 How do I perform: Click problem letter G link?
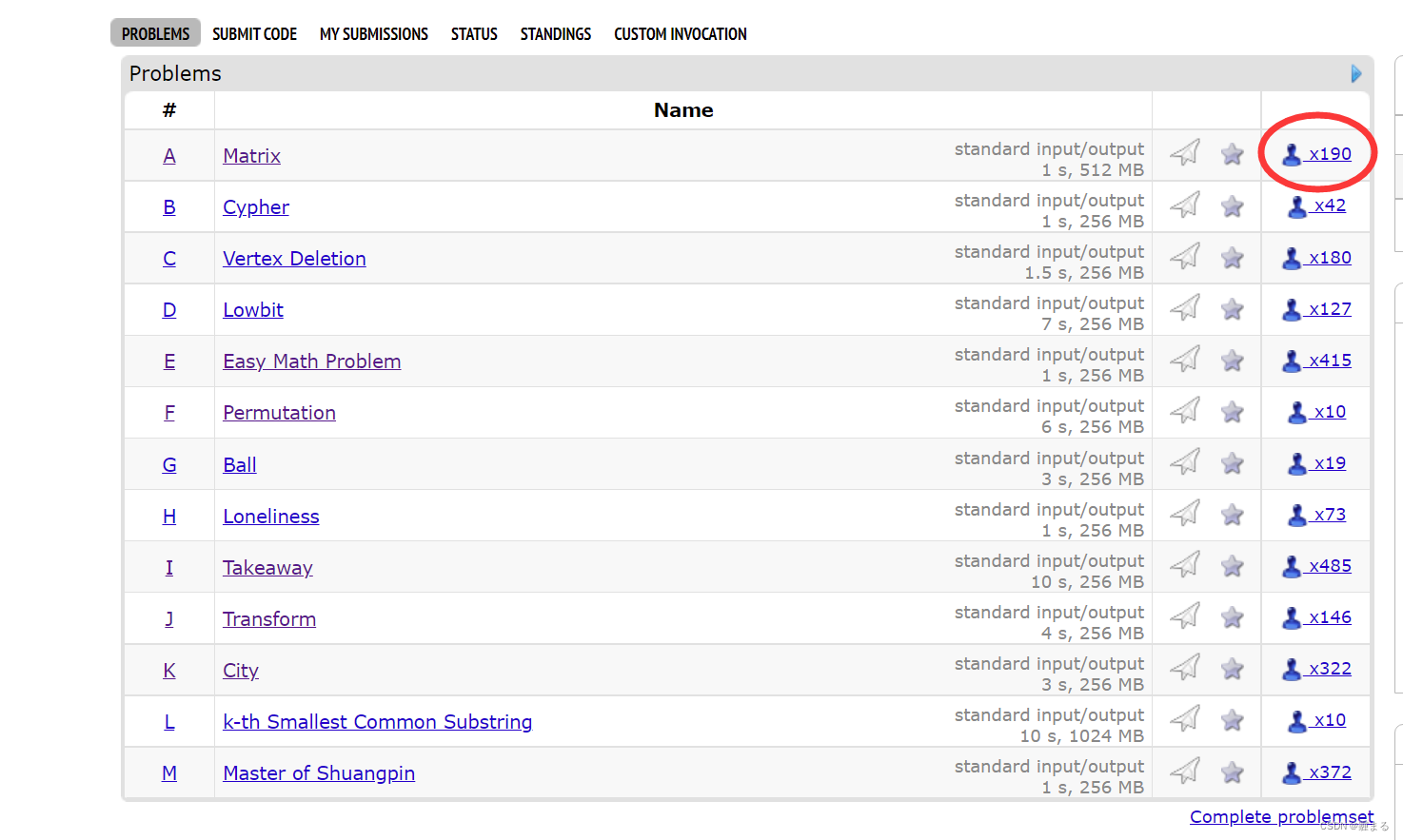pyautogui.click(x=169, y=465)
